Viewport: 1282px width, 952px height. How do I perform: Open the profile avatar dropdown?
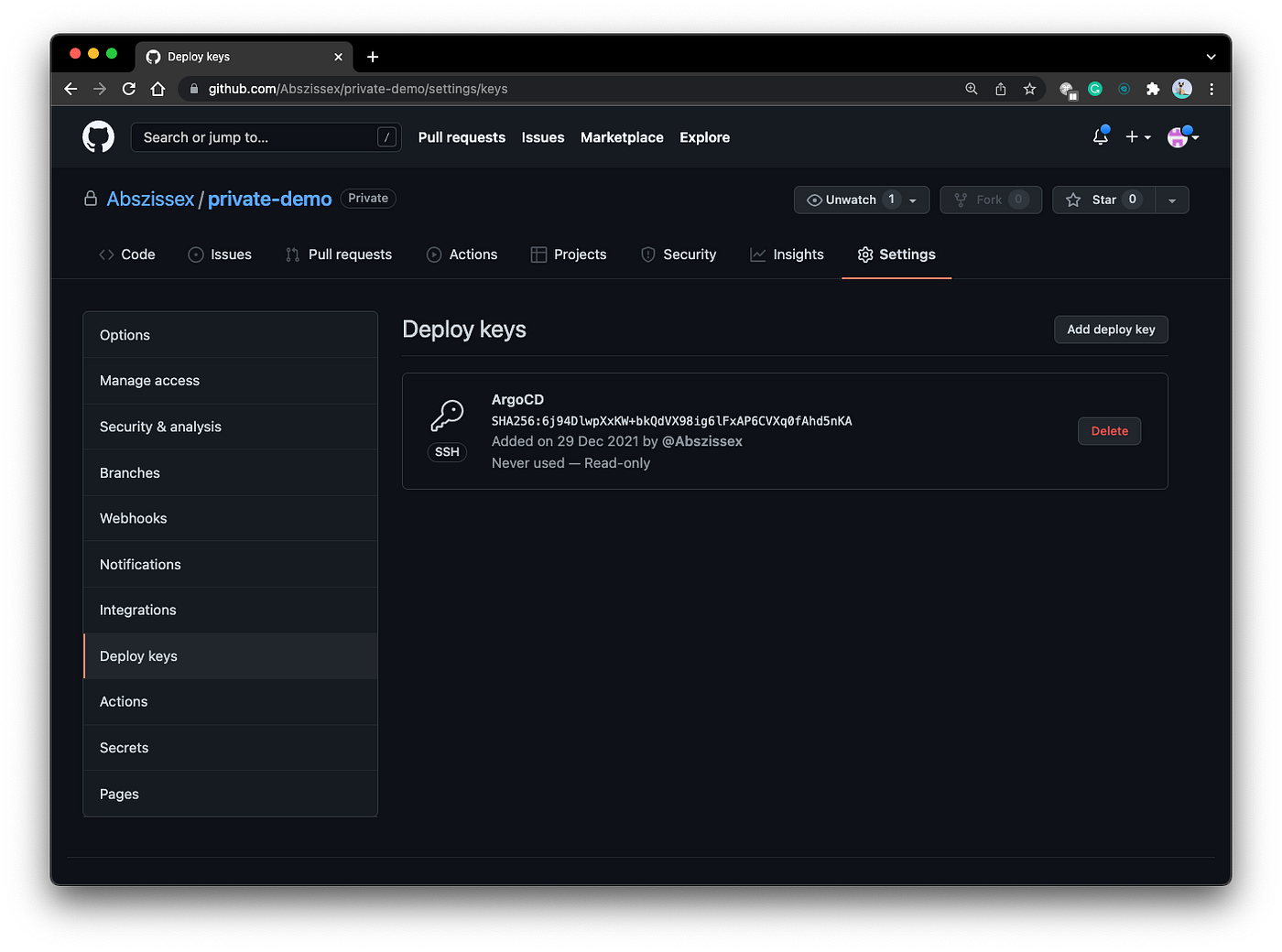[x=1179, y=136]
